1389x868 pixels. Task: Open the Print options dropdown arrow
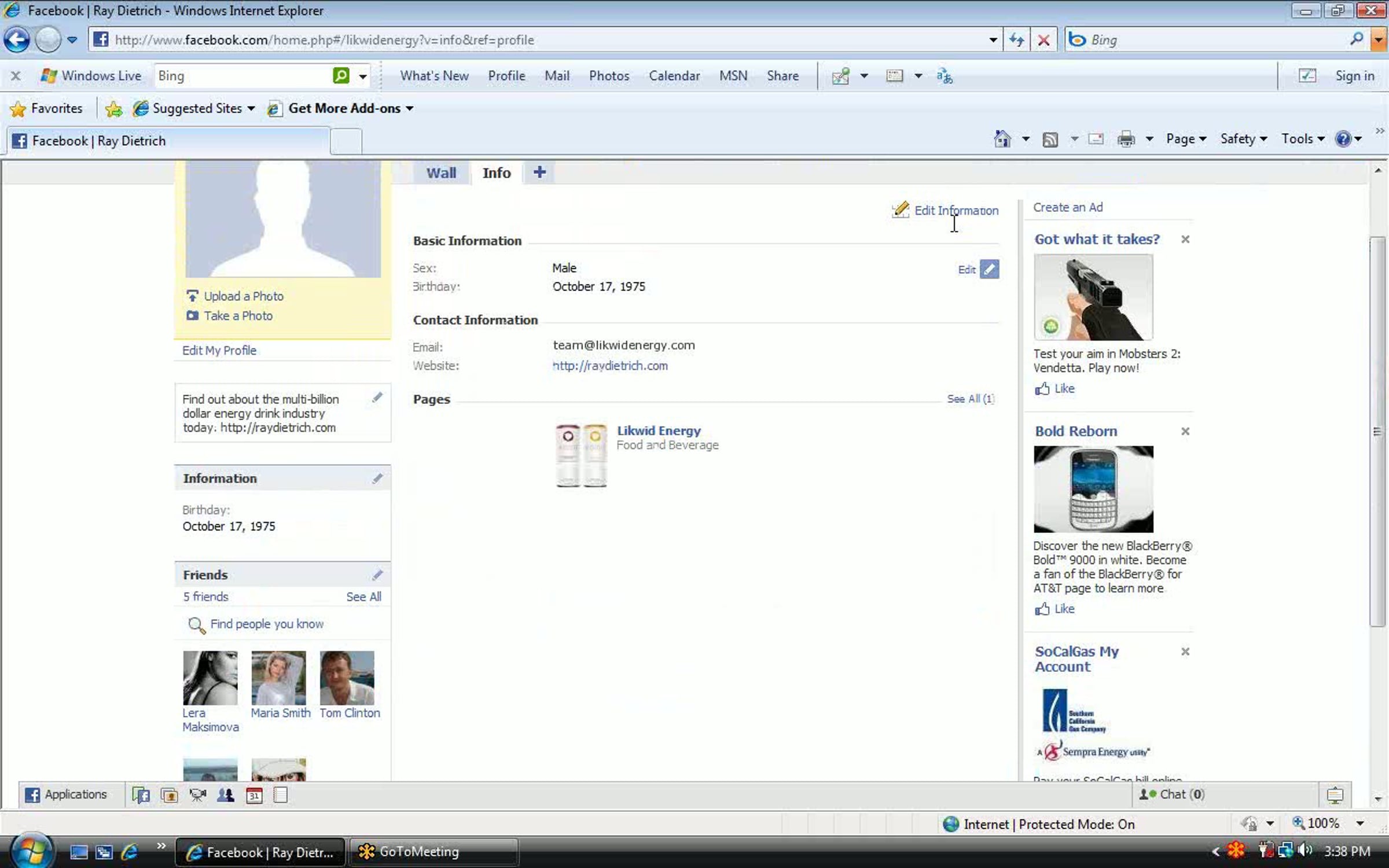(x=1149, y=139)
